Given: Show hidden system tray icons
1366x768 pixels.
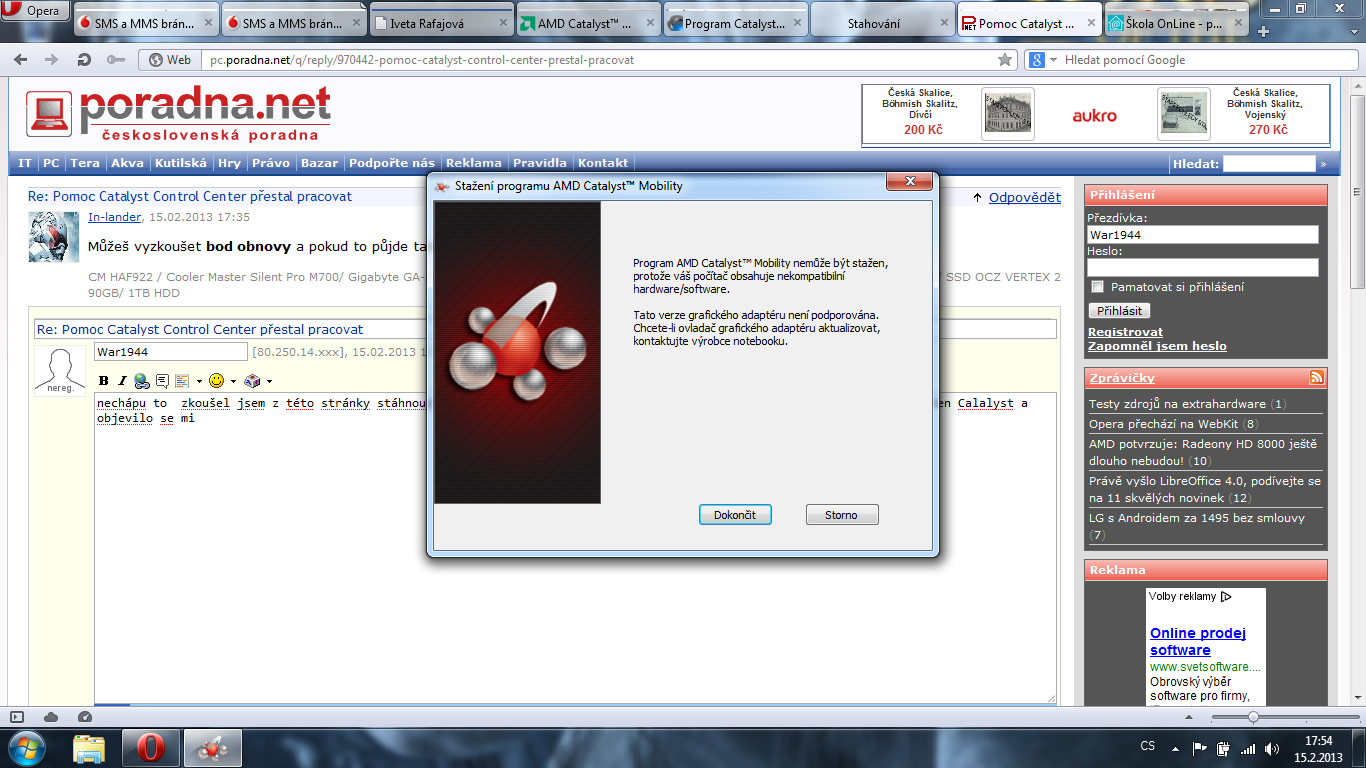Looking at the screenshot, I should coord(1174,748).
